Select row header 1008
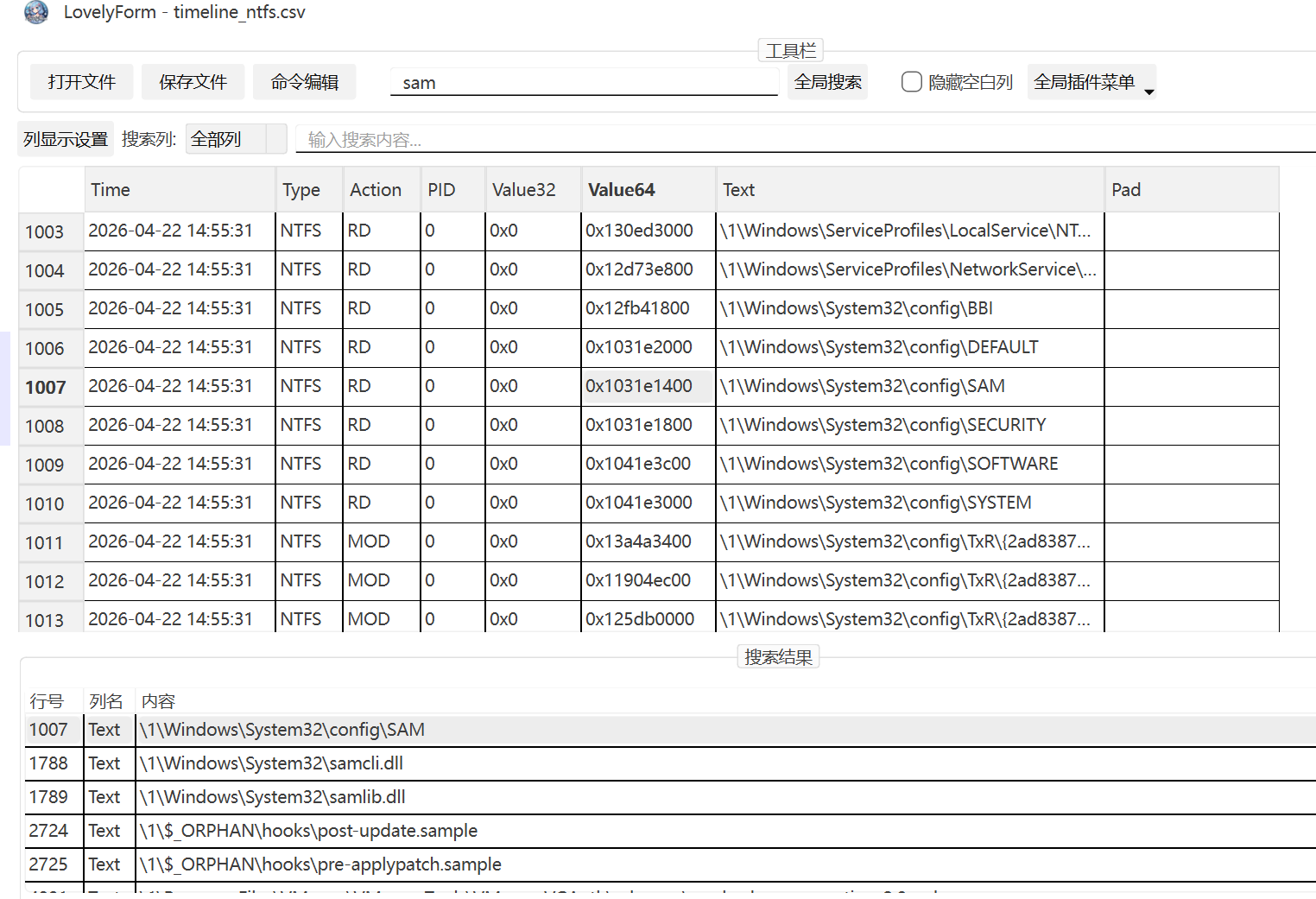The image size is (1316, 899). click(51, 426)
